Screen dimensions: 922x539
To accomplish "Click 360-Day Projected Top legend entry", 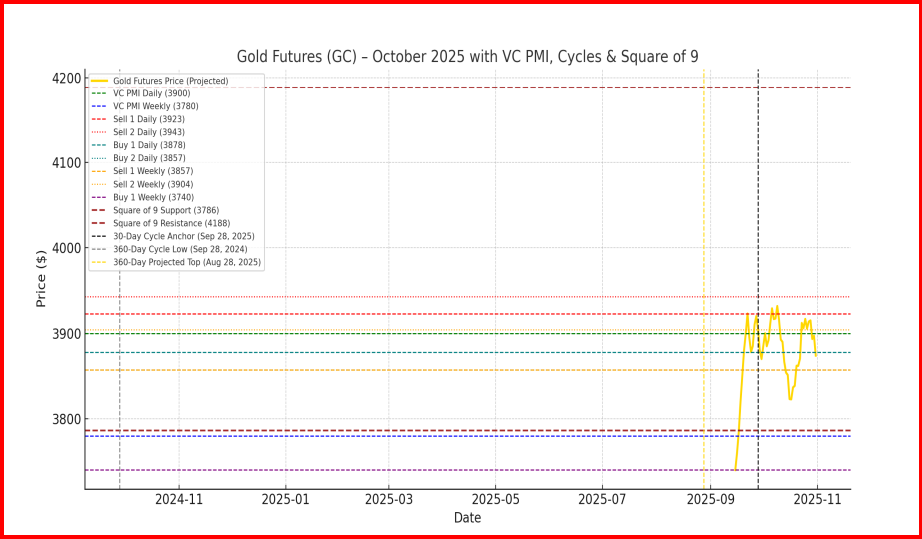I will point(186,263).
